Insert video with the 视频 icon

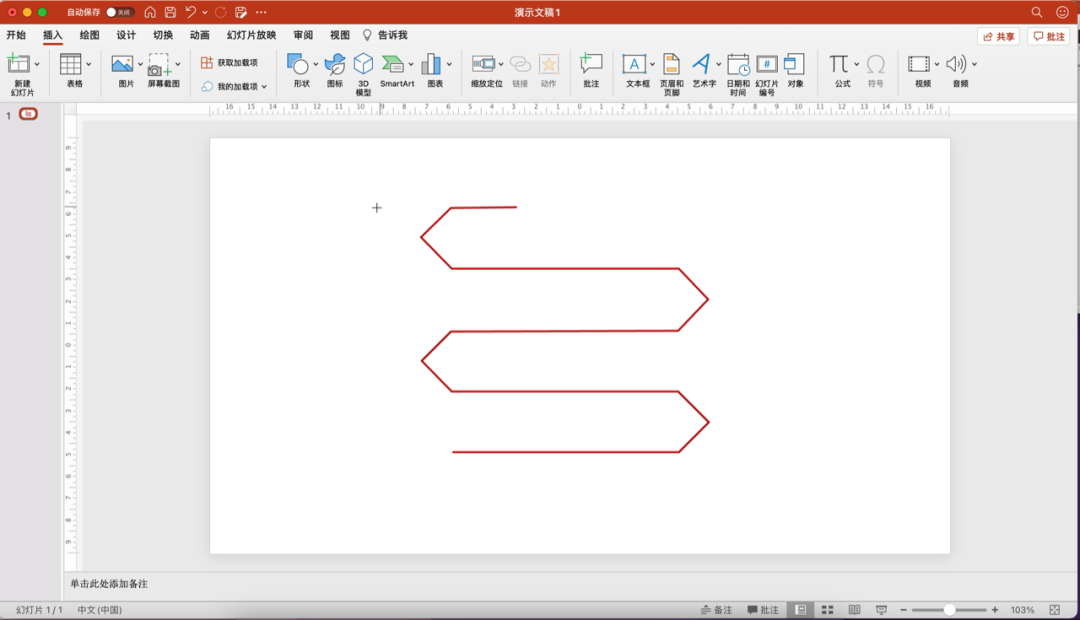coord(919,64)
